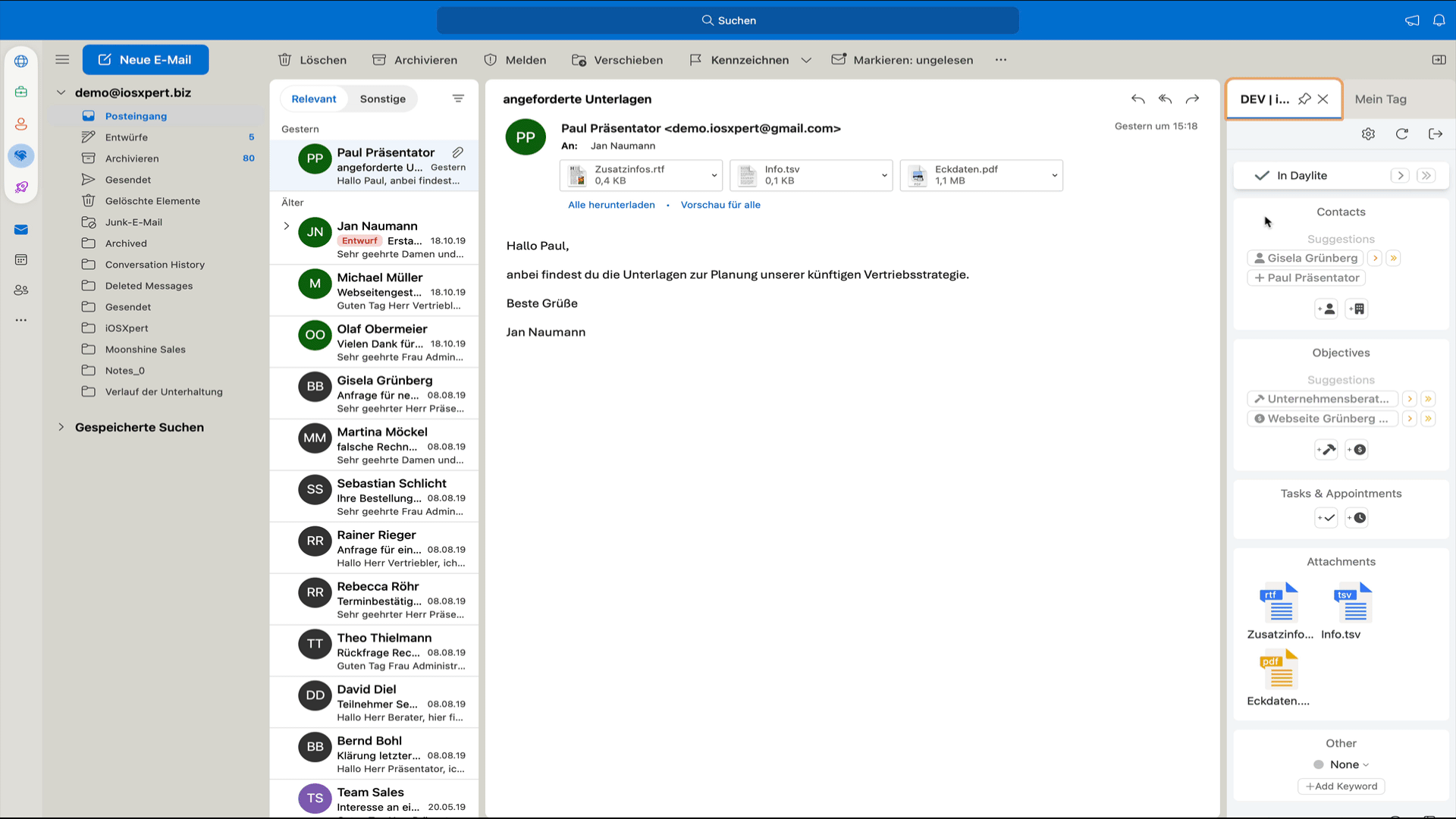Expand Gespeicherte Suchen section
1456x819 pixels.
coord(61,427)
